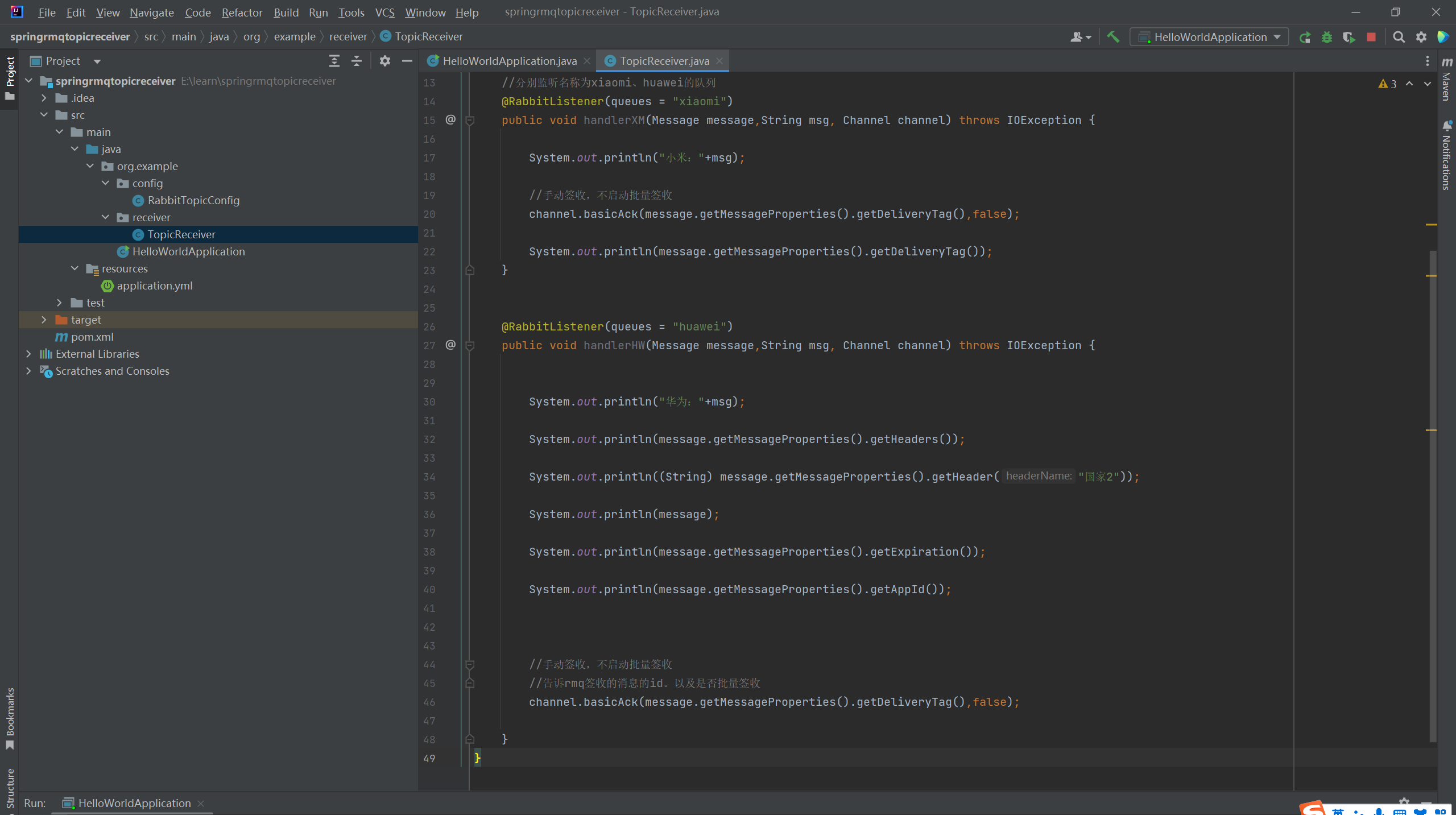Screen dimensions: 1456x815
Task: Open the HelloWorldApplication run configuration dropdown
Action: 1210,38
